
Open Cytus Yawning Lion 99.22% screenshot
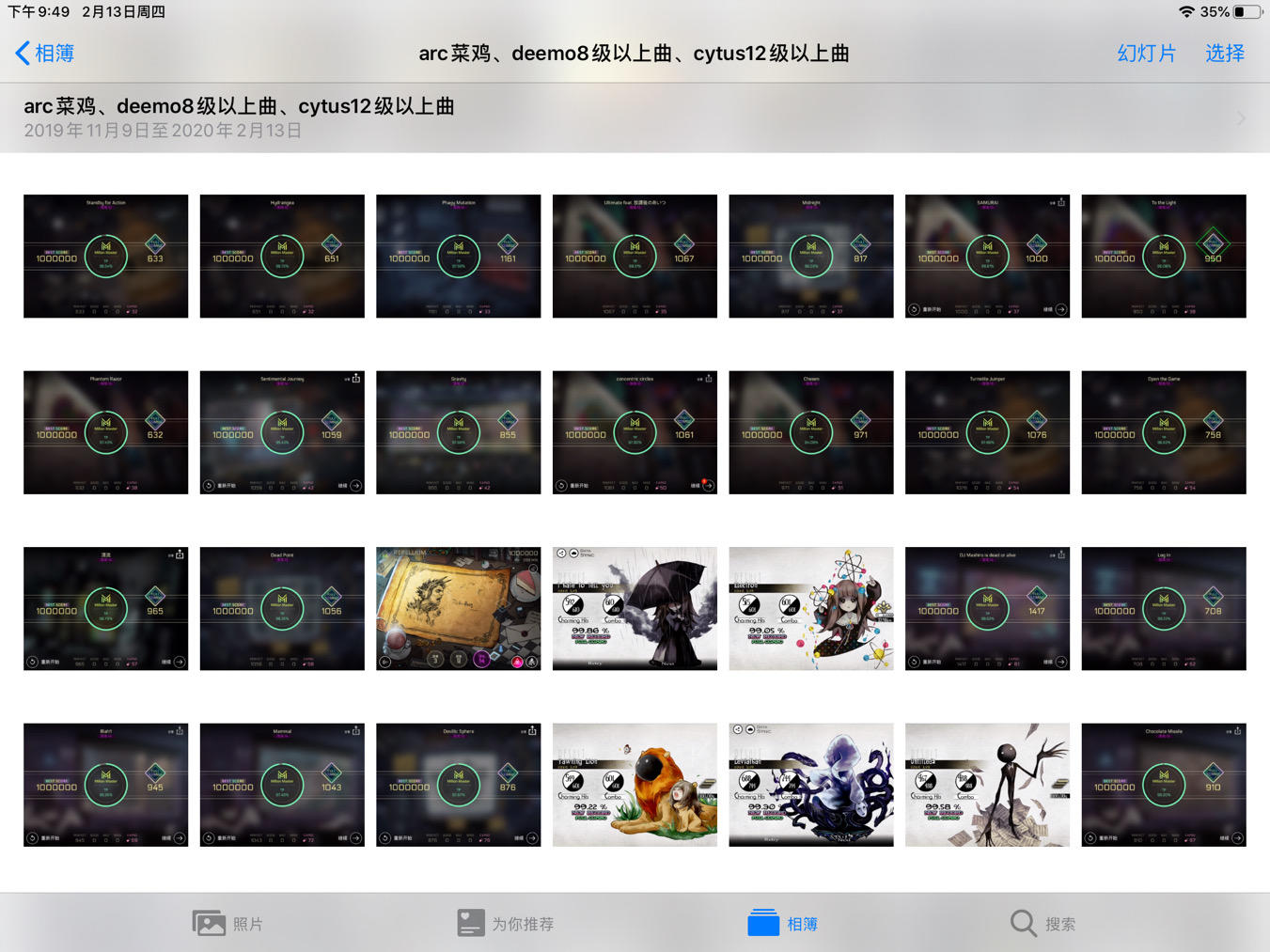coord(635,785)
